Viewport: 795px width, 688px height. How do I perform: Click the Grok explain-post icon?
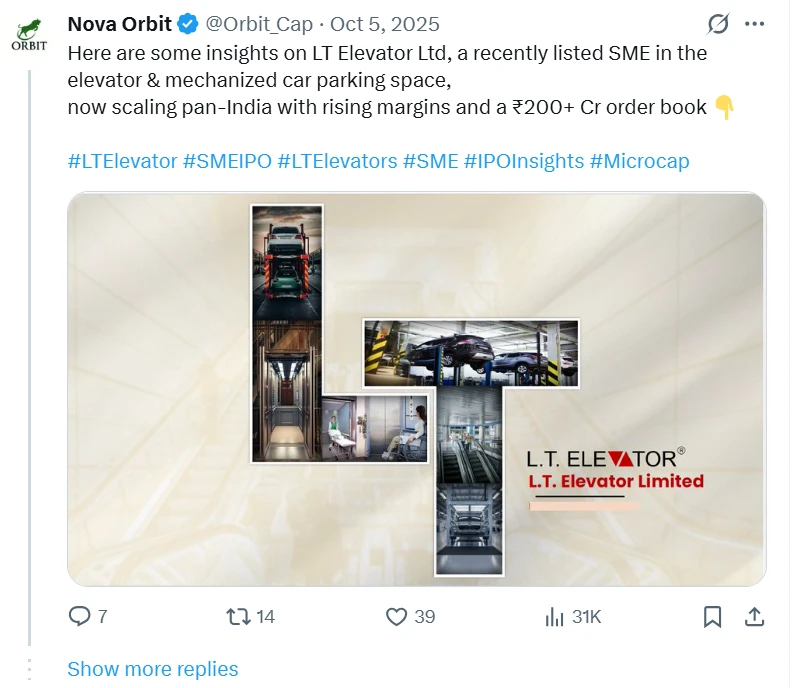[717, 24]
